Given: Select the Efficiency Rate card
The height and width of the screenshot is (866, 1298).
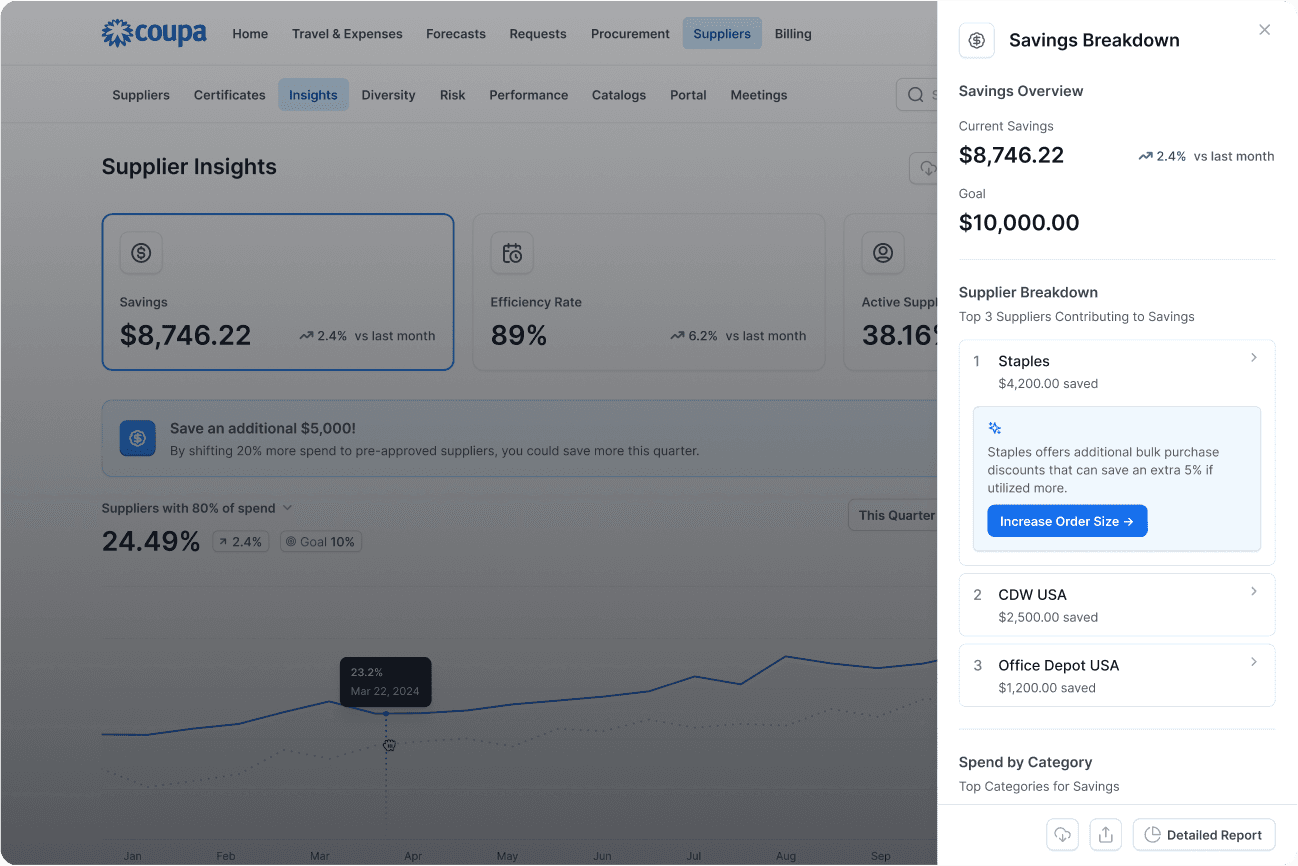Looking at the screenshot, I should coord(649,292).
